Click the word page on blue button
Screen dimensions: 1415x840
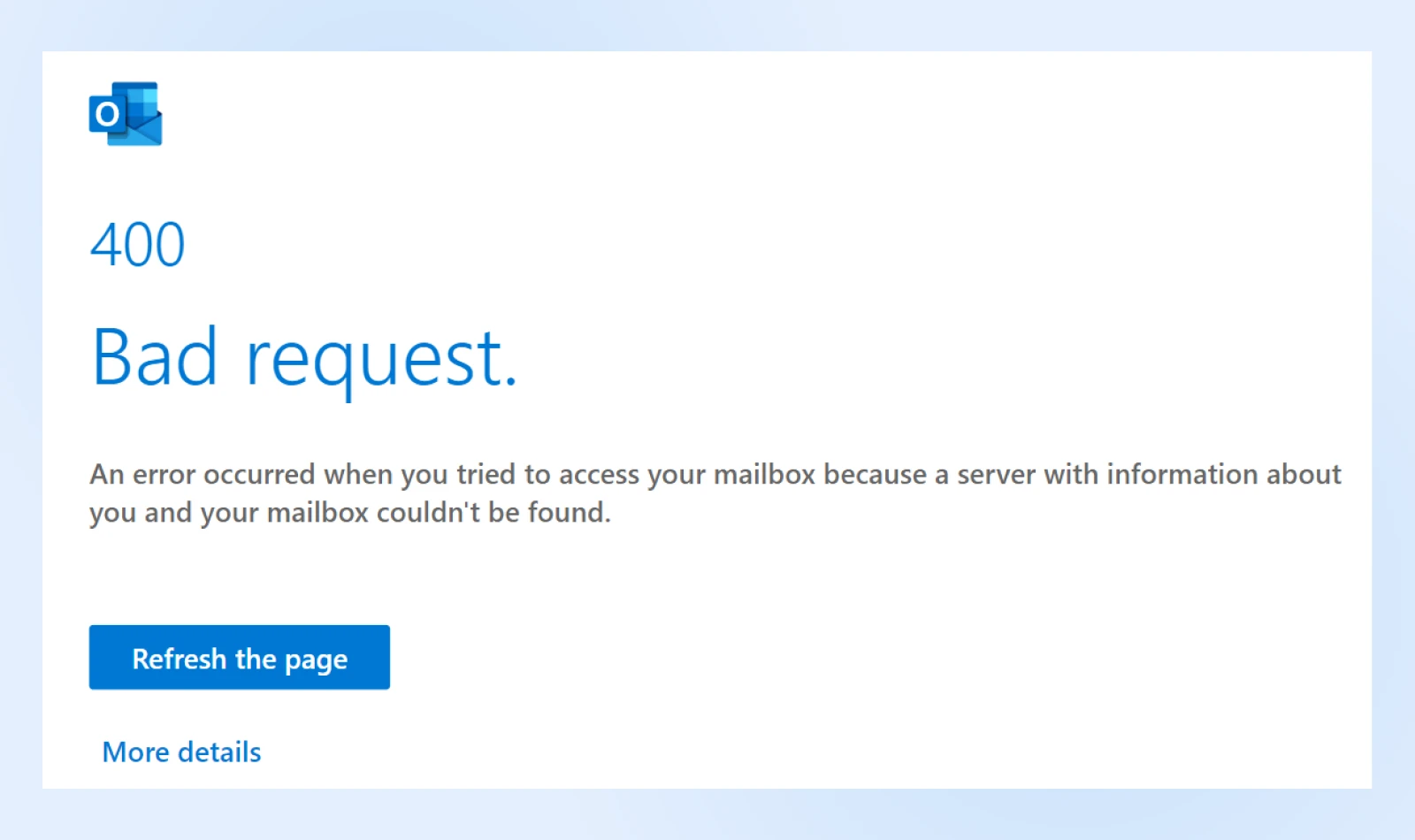tap(316, 660)
